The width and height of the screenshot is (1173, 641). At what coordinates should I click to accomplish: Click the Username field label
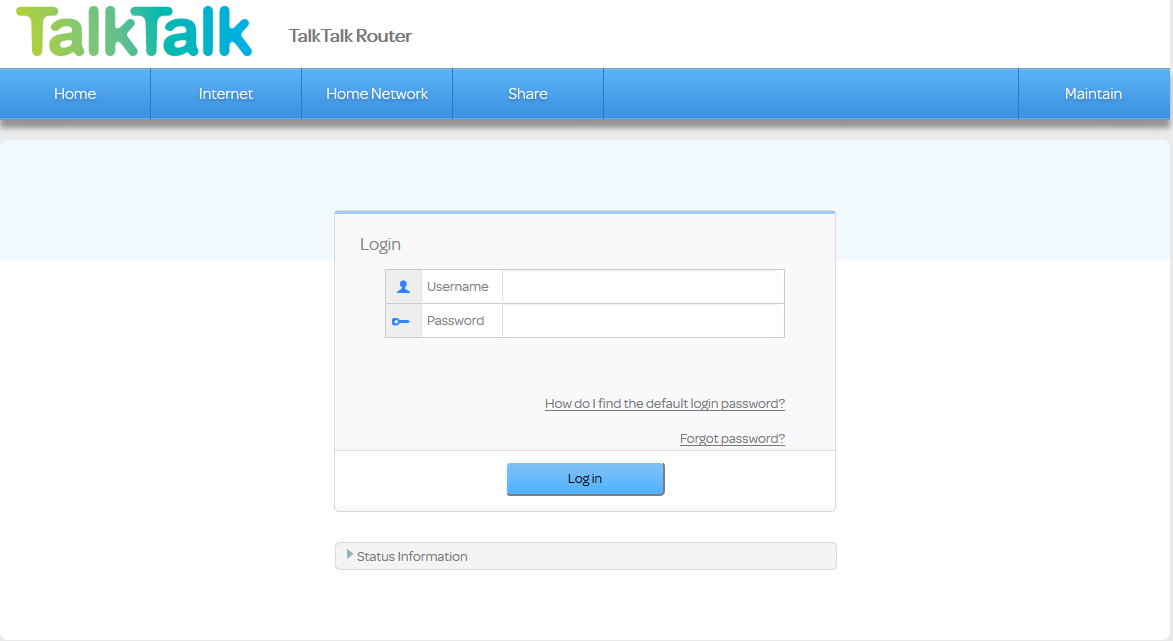click(457, 286)
